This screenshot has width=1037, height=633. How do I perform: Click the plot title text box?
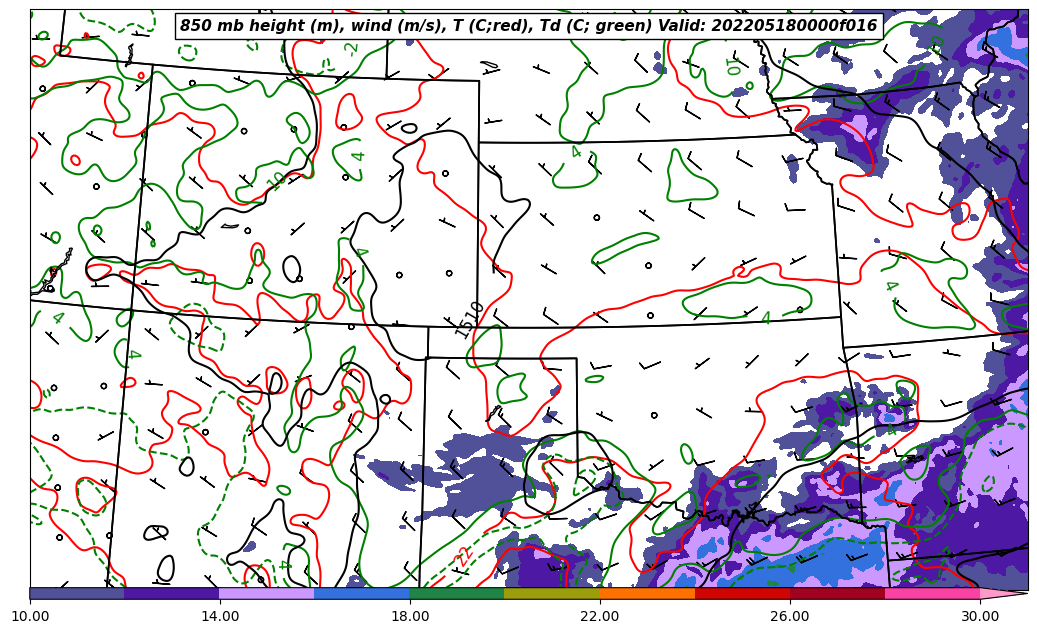click(x=528, y=26)
